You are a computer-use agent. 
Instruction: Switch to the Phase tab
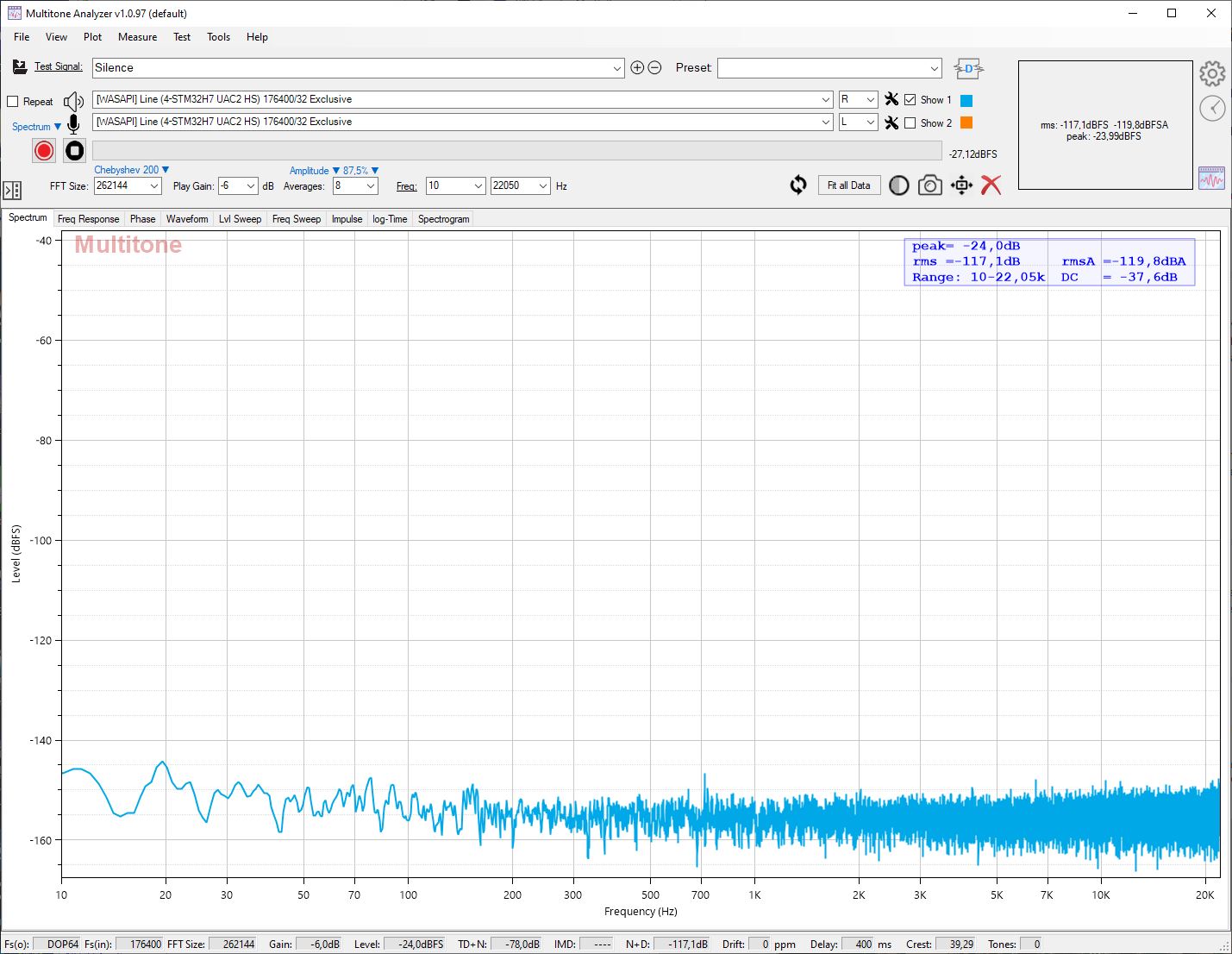point(142,219)
